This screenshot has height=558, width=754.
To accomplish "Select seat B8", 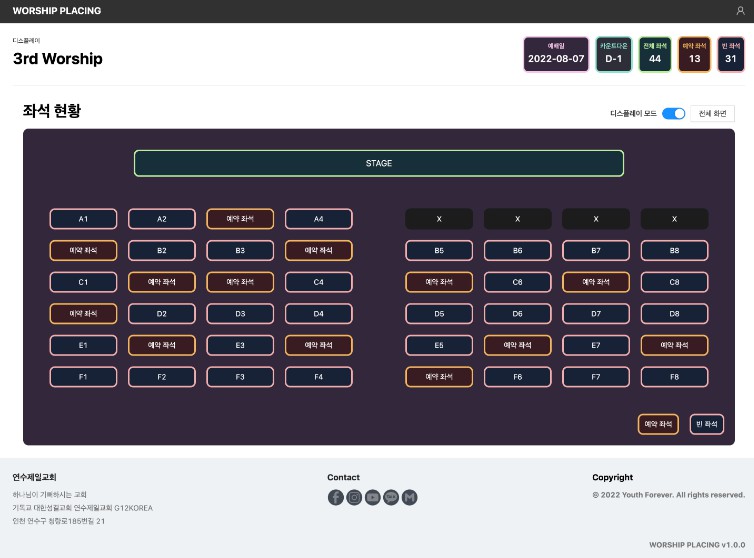I will click(674, 251).
